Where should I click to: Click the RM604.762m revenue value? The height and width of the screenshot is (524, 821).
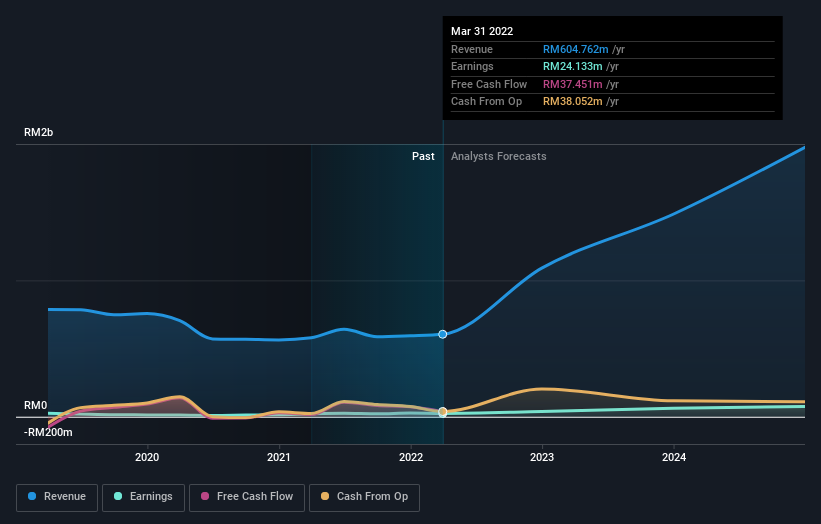(x=575, y=49)
